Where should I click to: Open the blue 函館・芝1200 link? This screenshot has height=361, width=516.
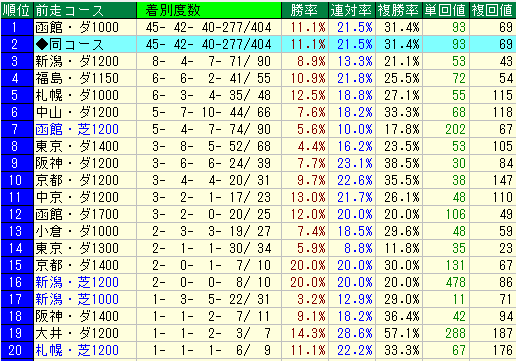[x=77, y=129]
